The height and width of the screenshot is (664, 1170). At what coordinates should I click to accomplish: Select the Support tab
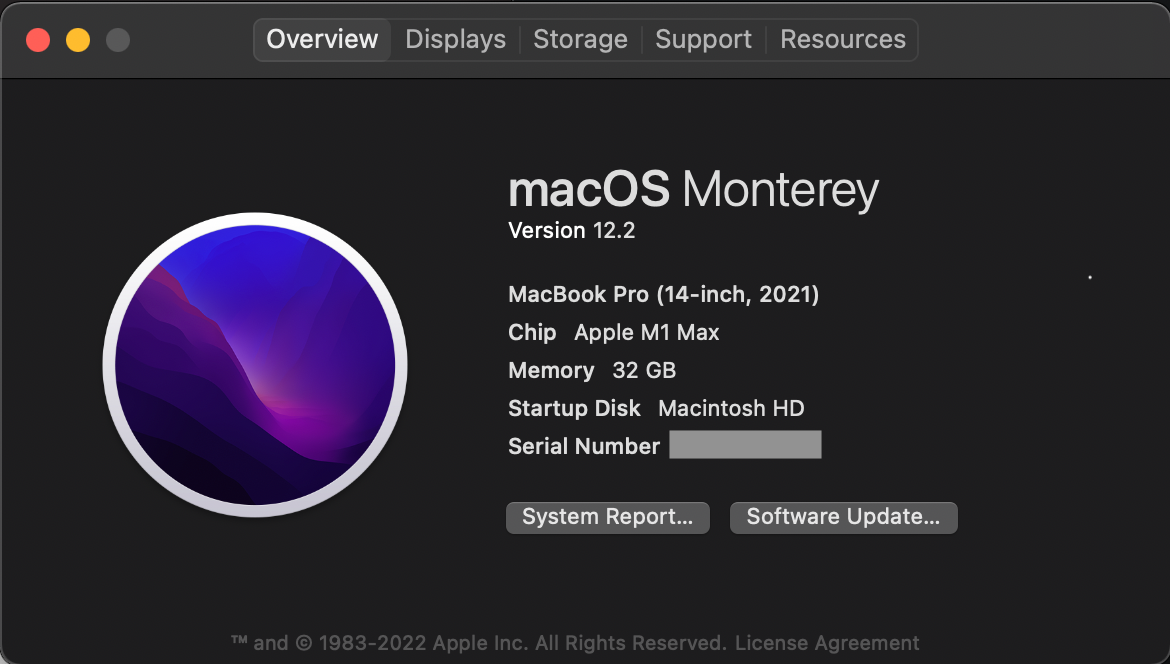[703, 40]
